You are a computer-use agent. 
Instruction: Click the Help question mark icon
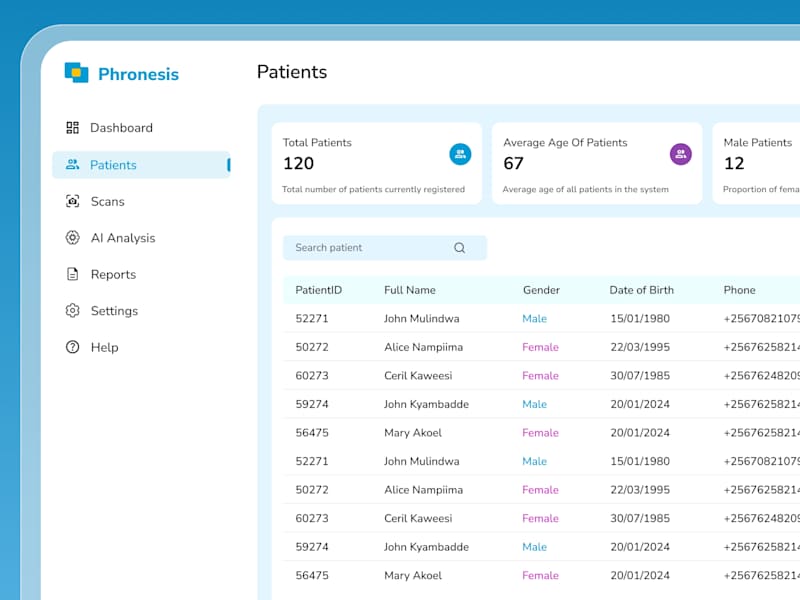72,347
